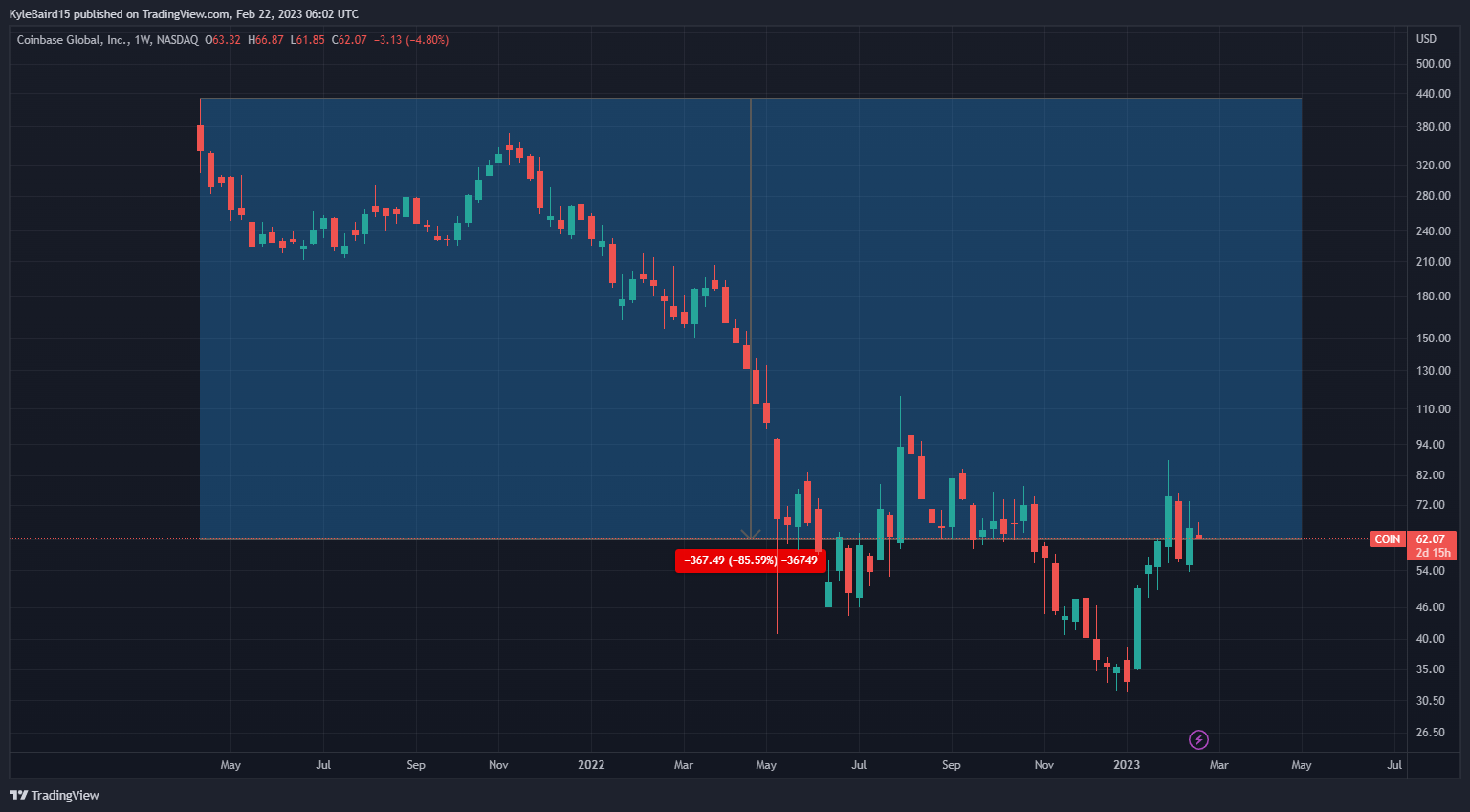The height and width of the screenshot is (812, 1470).
Task: Click the −3.13 (−4.80%) change value
Action: pos(411,40)
